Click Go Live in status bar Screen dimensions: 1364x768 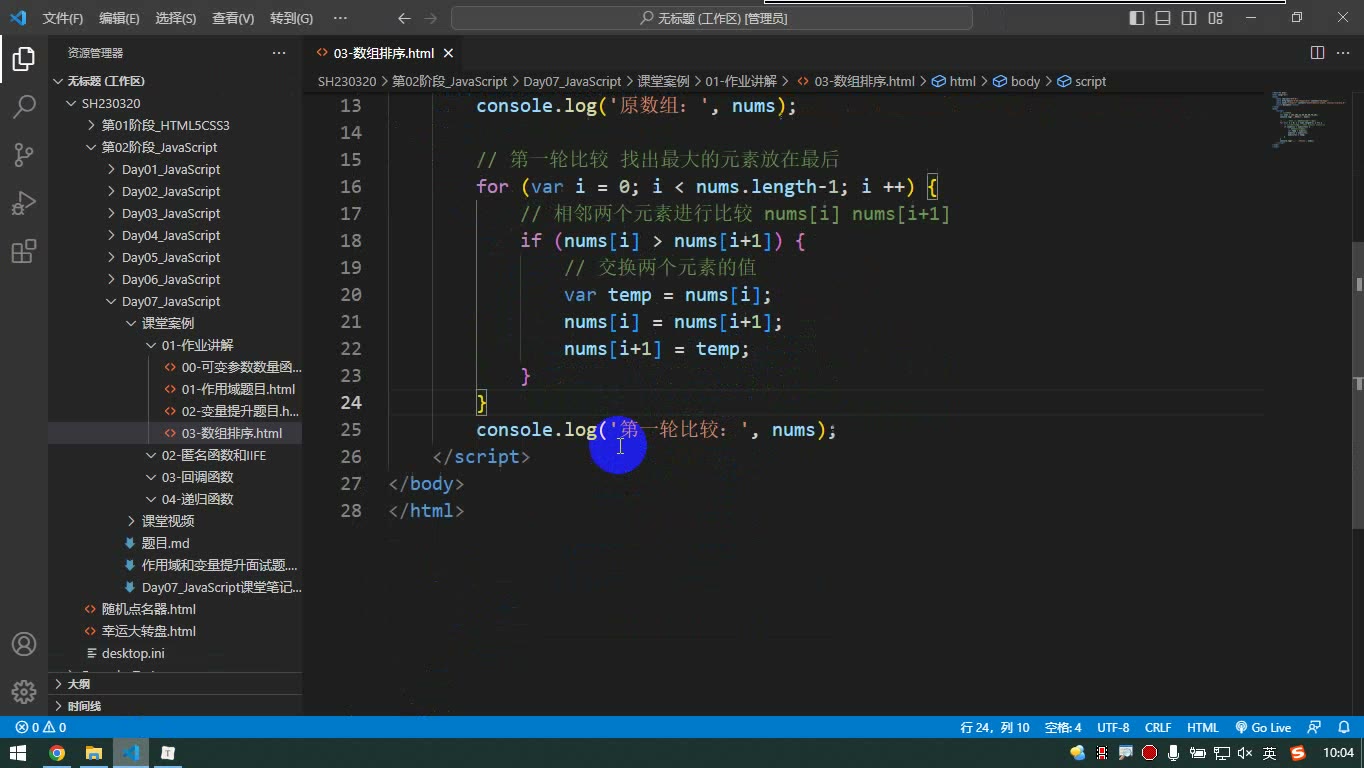point(1263,728)
